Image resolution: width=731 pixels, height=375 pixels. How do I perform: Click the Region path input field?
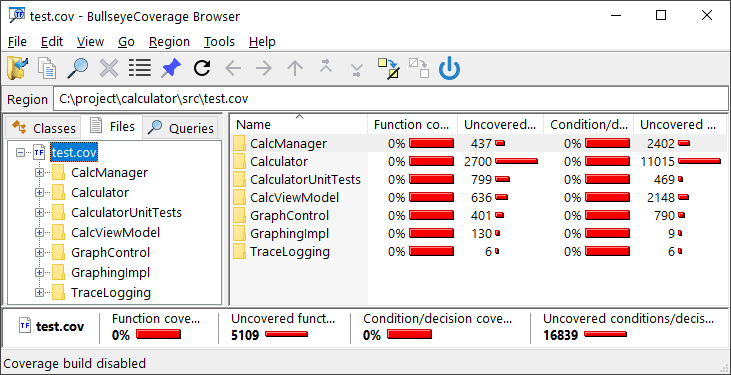(391, 99)
